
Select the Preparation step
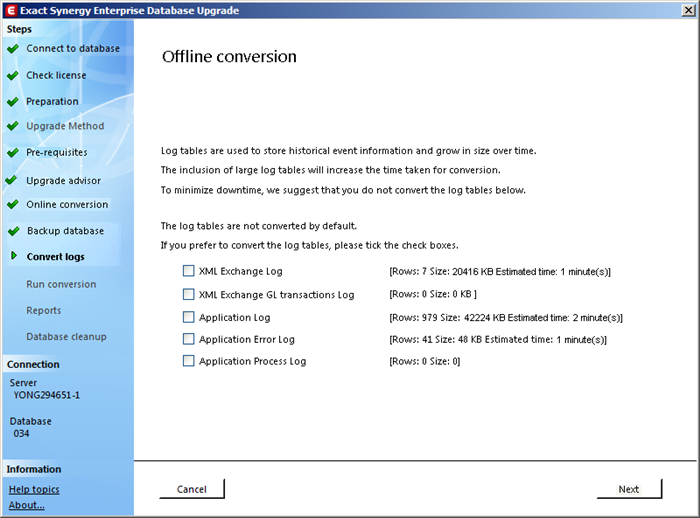pyautogui.click(x=52, y=102)
